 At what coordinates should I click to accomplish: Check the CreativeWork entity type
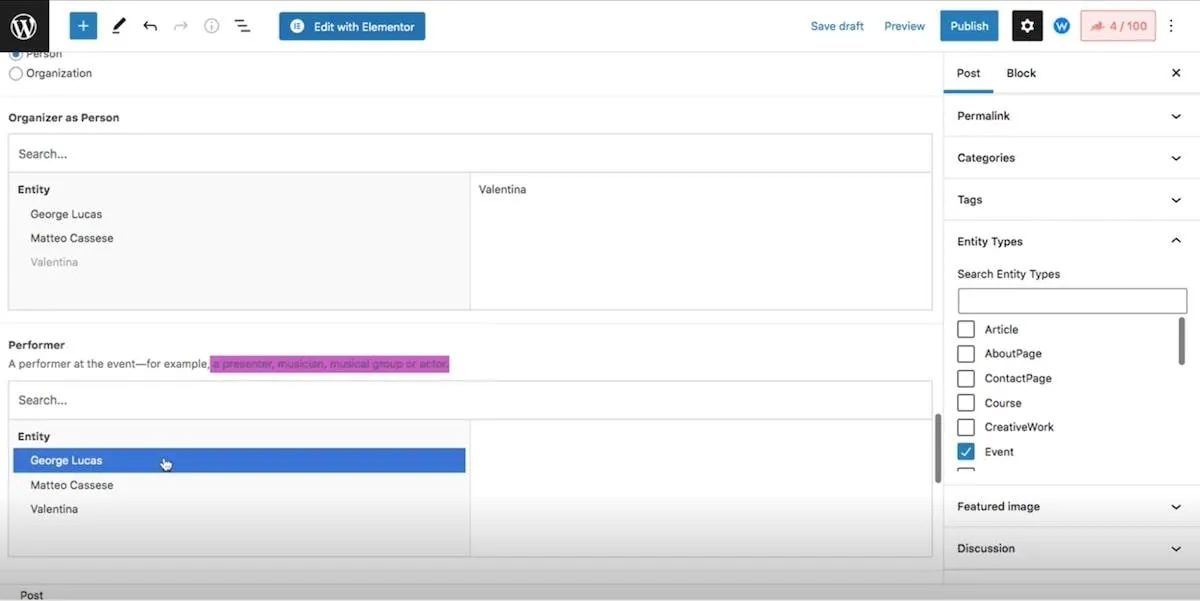point(966,427)
